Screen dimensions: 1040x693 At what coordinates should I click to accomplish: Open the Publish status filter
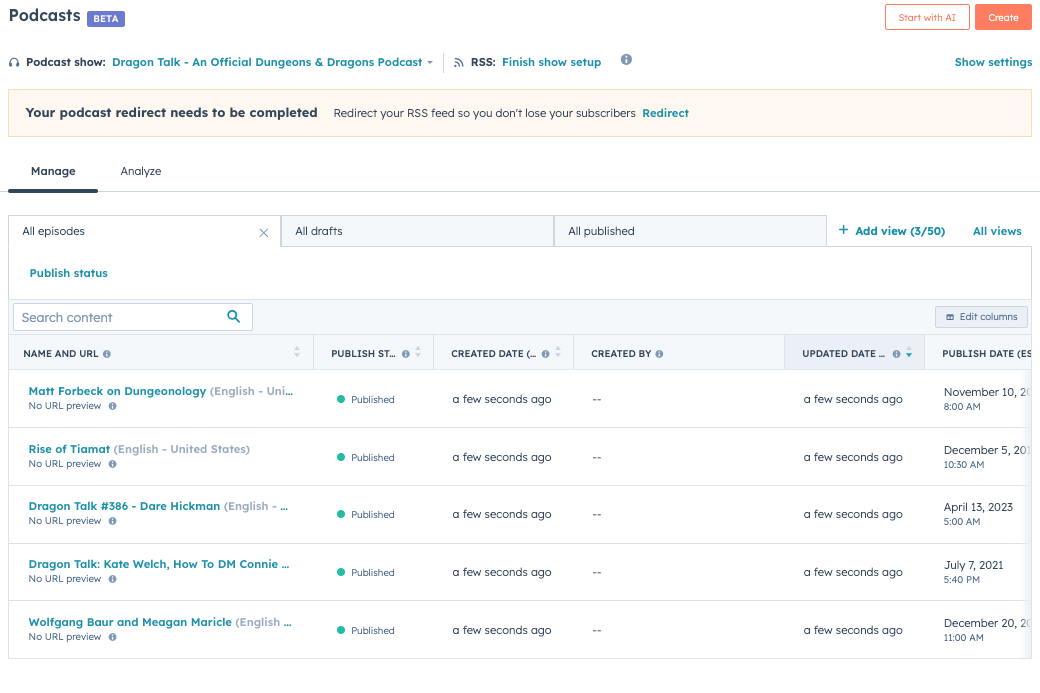coord(68,273)
